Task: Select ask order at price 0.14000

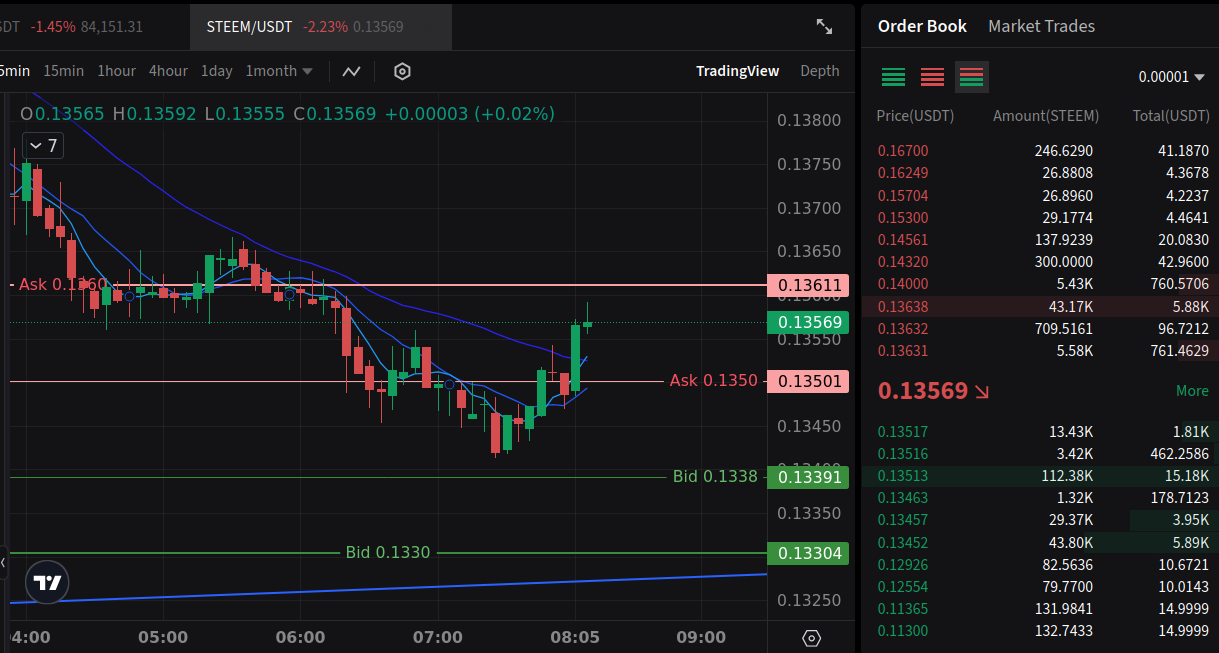Action: (x=1040, y=285)
